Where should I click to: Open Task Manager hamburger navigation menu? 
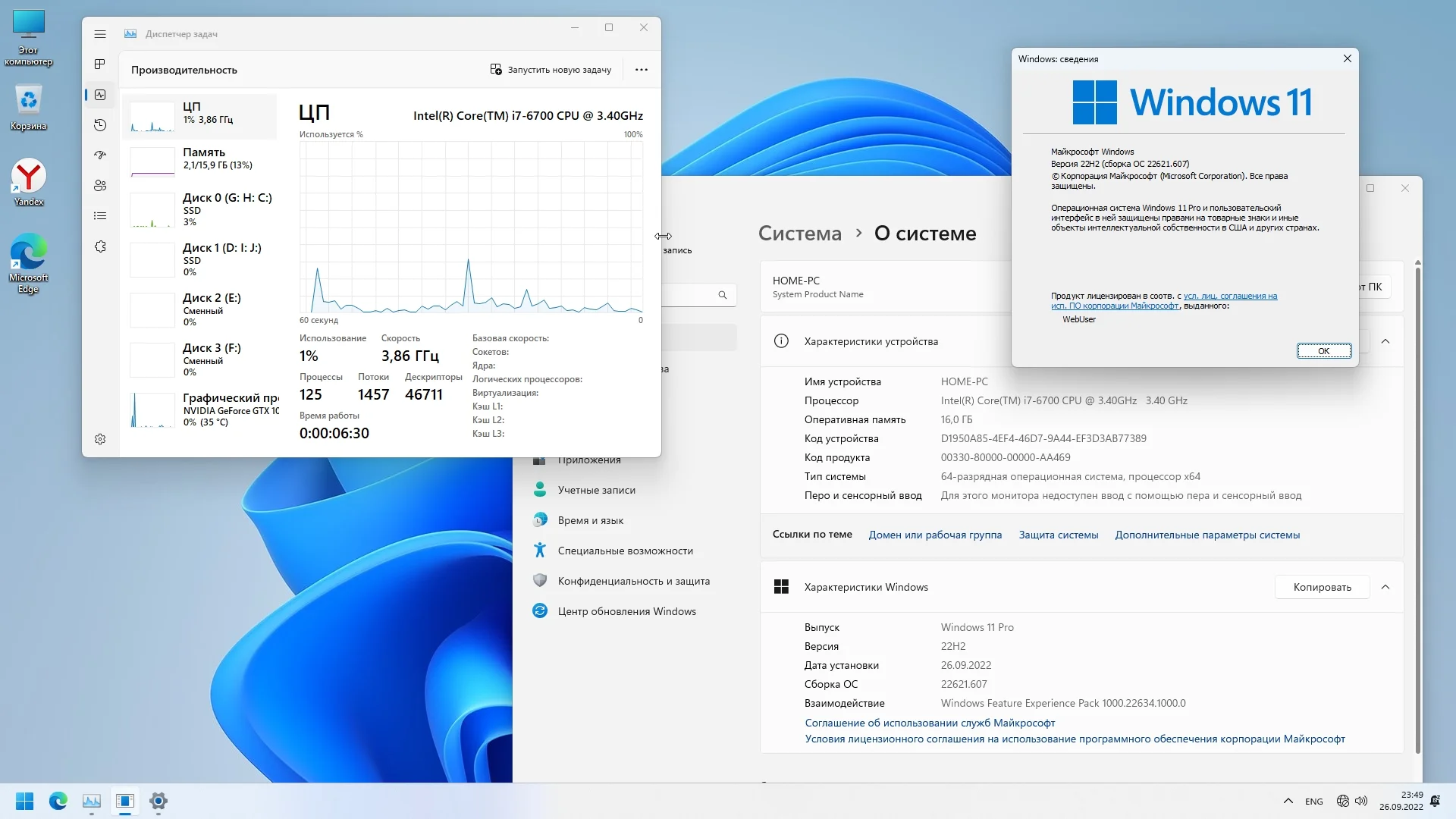(100, 34)
